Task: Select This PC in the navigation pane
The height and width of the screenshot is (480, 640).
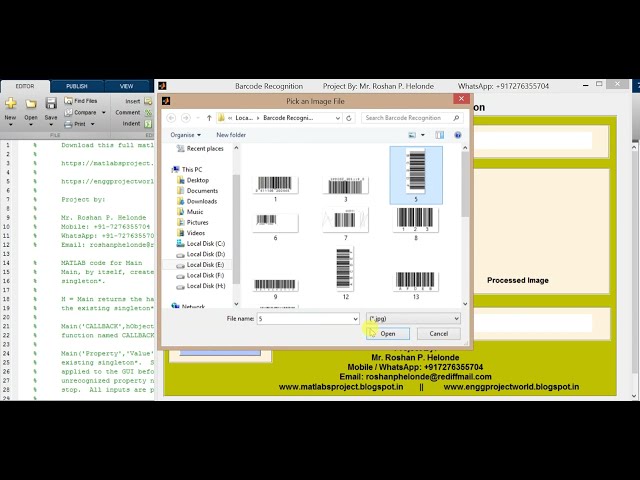Action: click(187, 169)
